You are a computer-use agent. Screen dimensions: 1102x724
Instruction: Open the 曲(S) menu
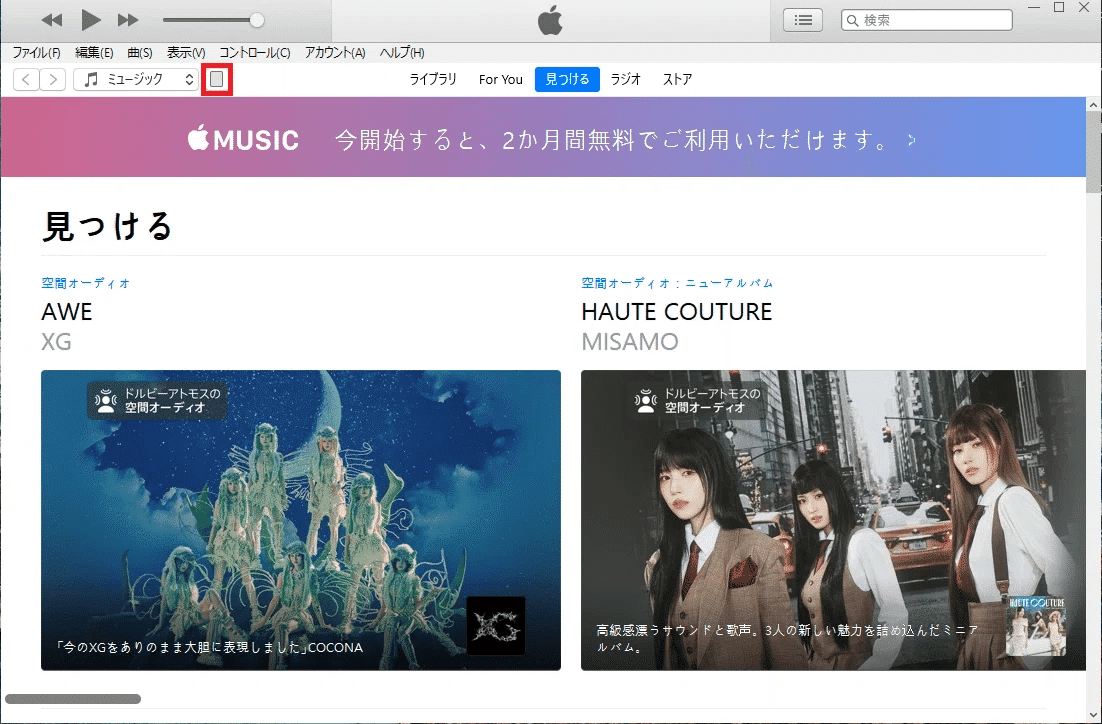[140, 53]
